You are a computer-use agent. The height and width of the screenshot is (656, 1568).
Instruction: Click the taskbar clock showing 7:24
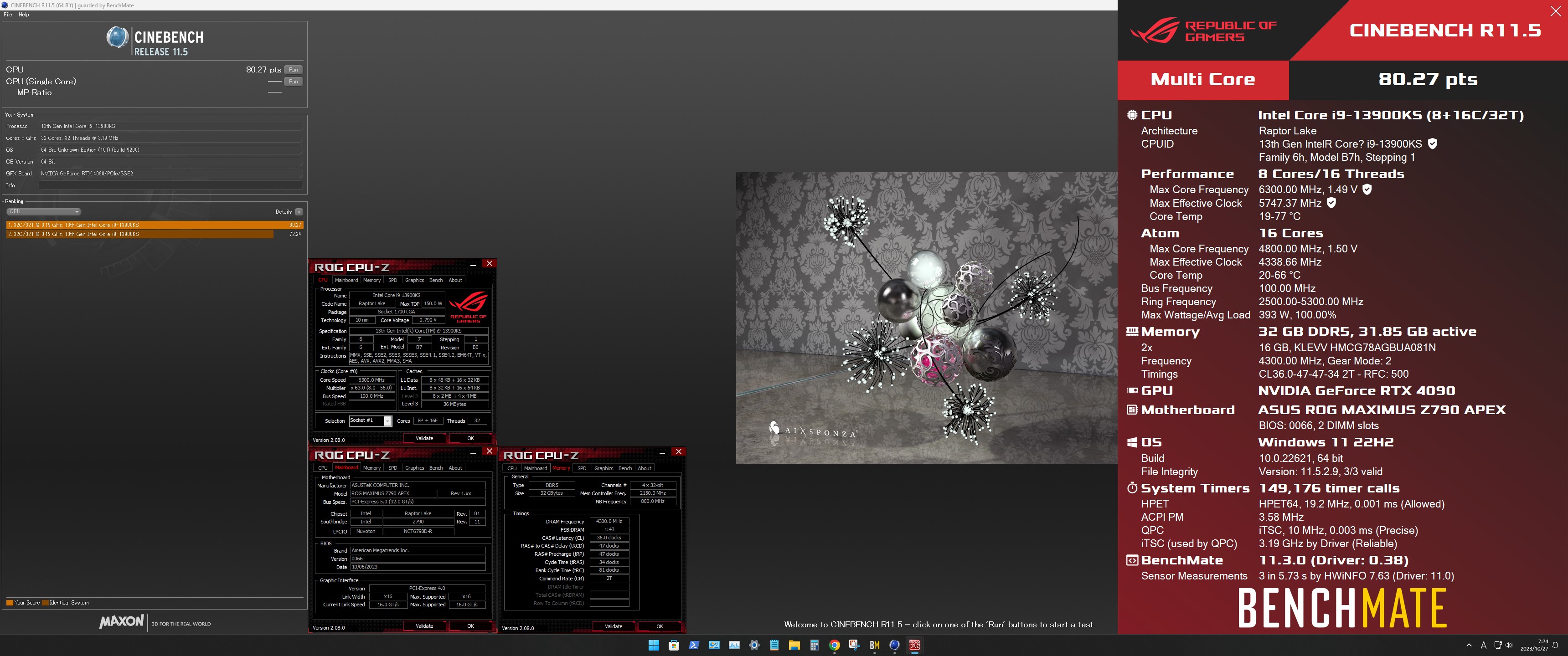(x=1534, y=645)
